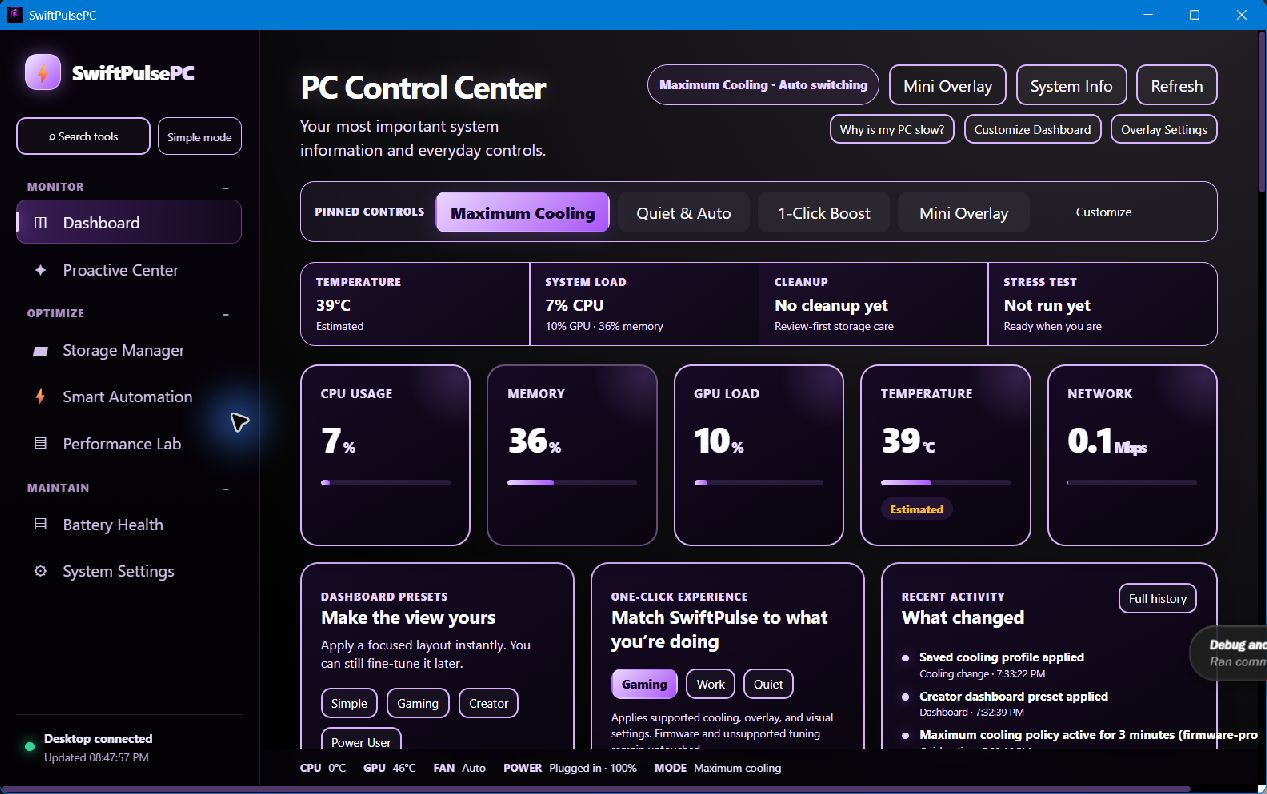Open the Stress Test summary tile

[x=1102, y=304]
